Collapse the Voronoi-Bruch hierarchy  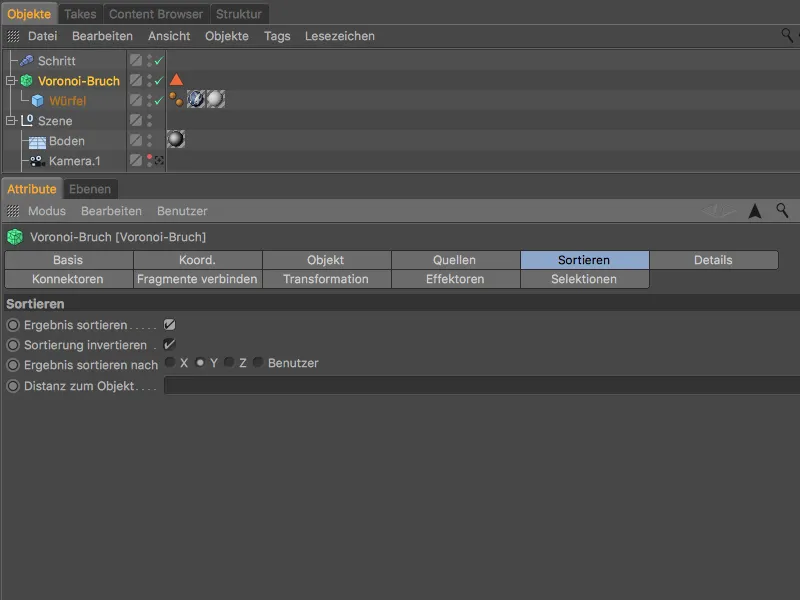pos(11,81)
